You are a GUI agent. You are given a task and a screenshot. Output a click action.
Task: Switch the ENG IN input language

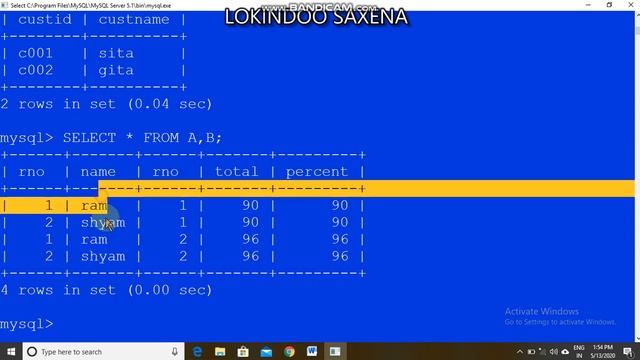(579, 351)
